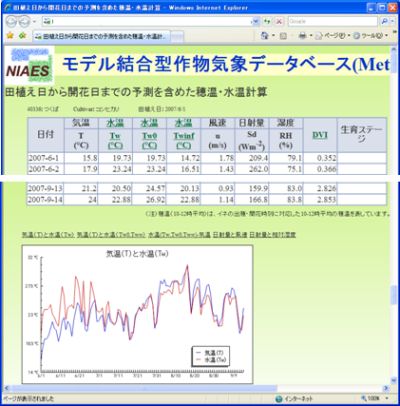Click the Refresh page icon
The height and width of the screenshot is (406, 400).
point(267,22)
